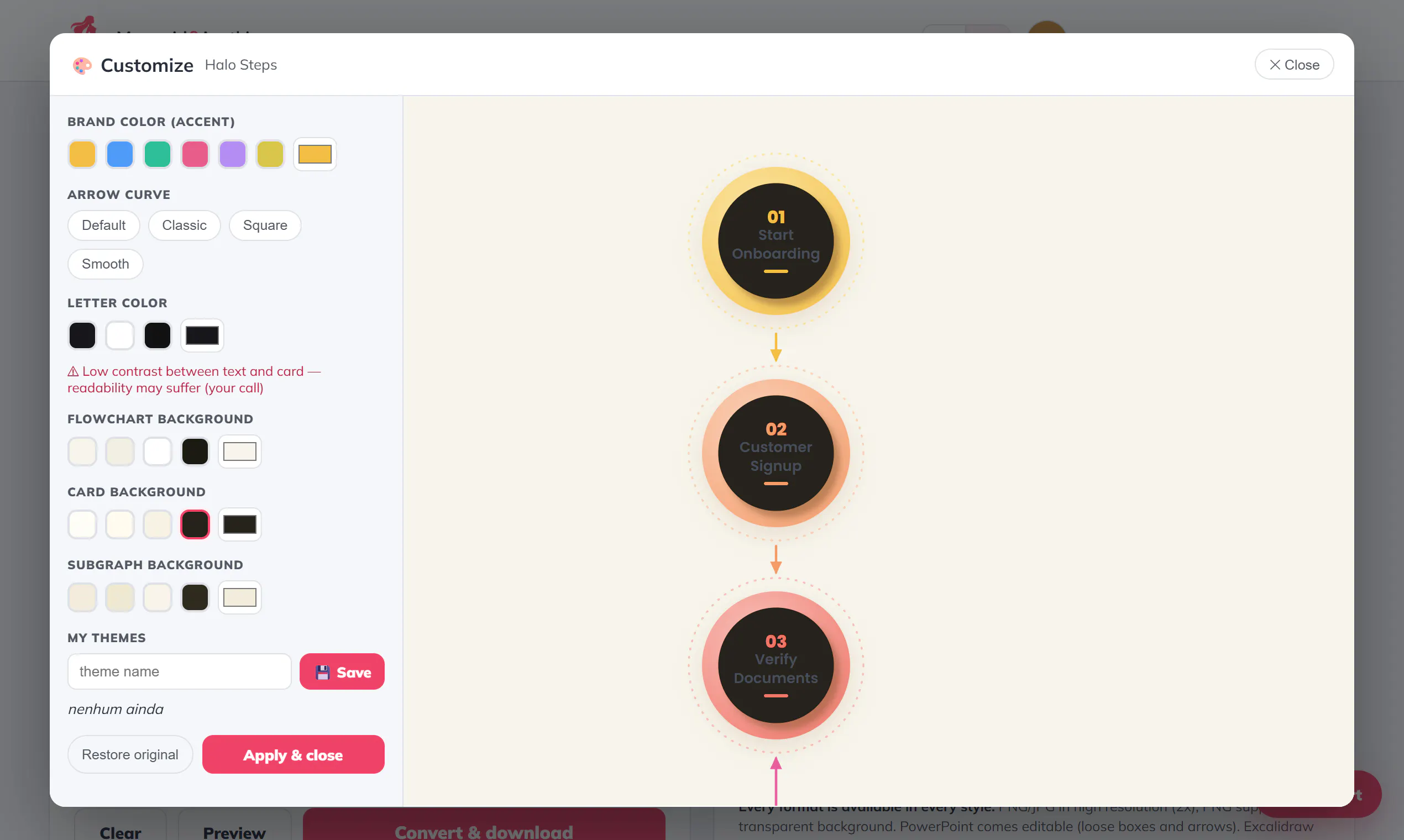Open the custom subgraph background color picker
1404x840 pixels.
tap(240, 598)
